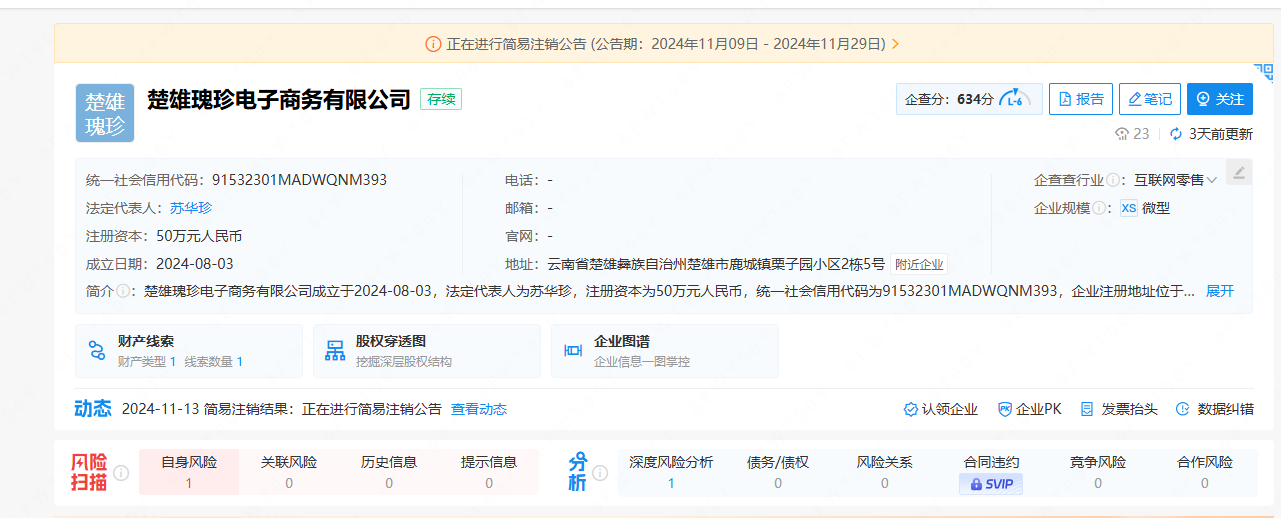Open 风险关系 analysis item

pyautogui.click(x=884, y=473)
